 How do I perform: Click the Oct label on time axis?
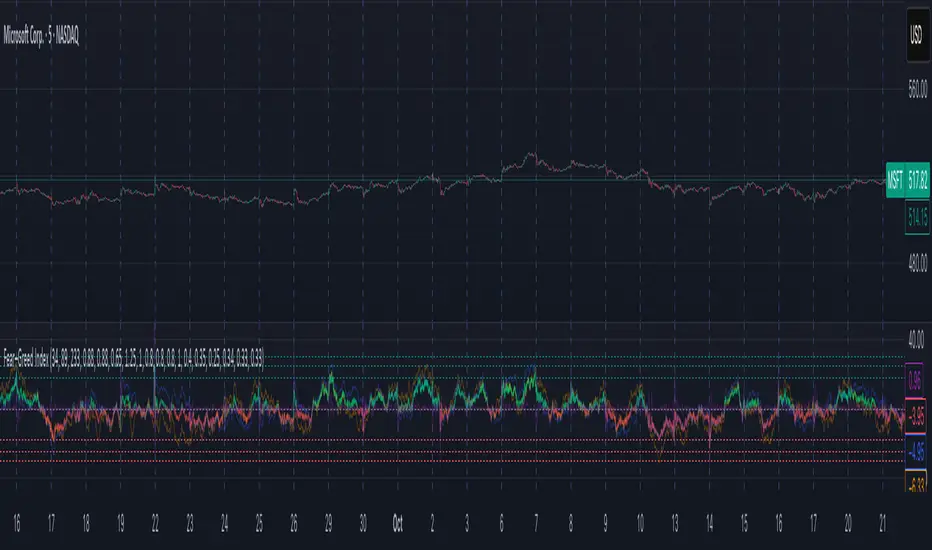coord(397,521)
